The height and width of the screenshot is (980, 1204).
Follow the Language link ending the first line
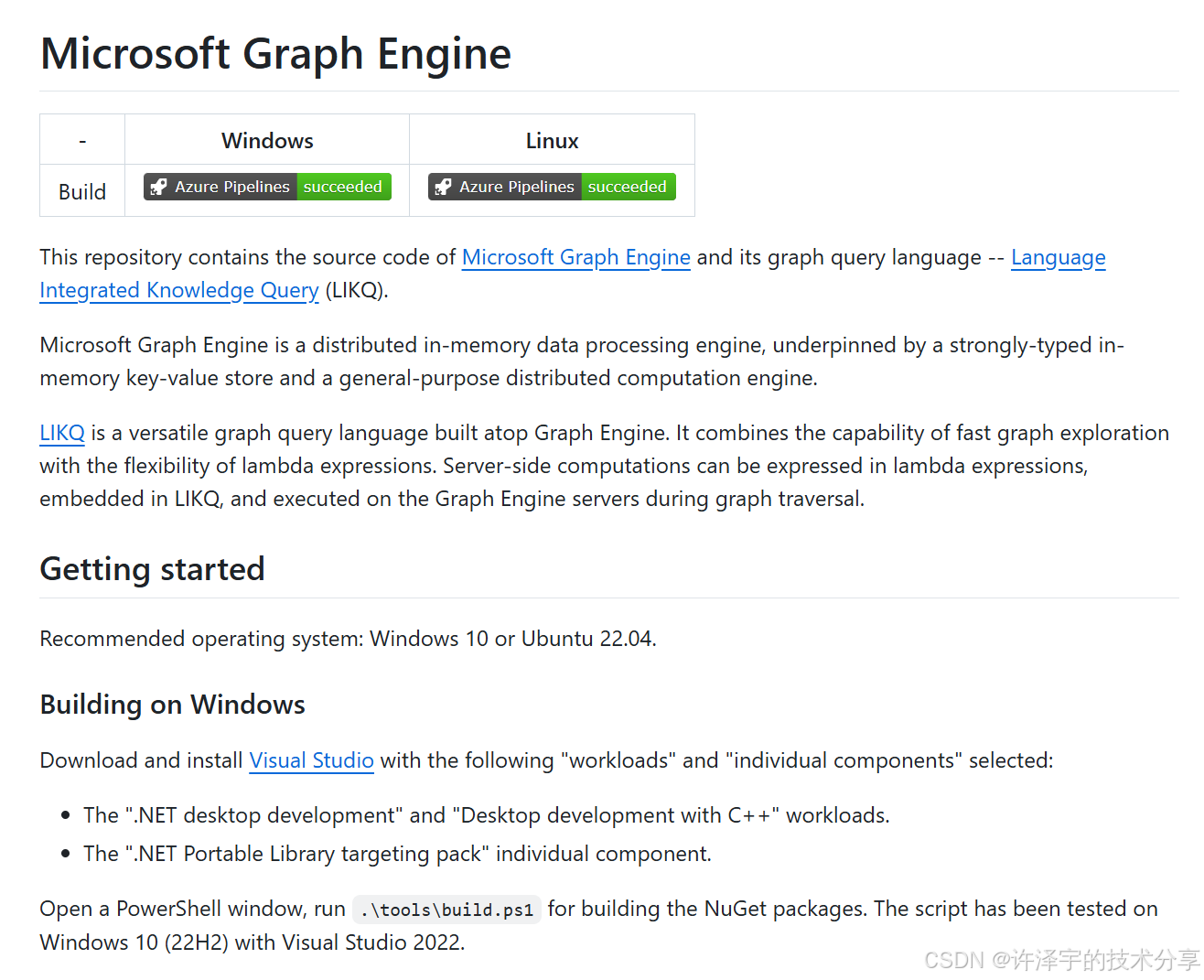(1059, 257)
